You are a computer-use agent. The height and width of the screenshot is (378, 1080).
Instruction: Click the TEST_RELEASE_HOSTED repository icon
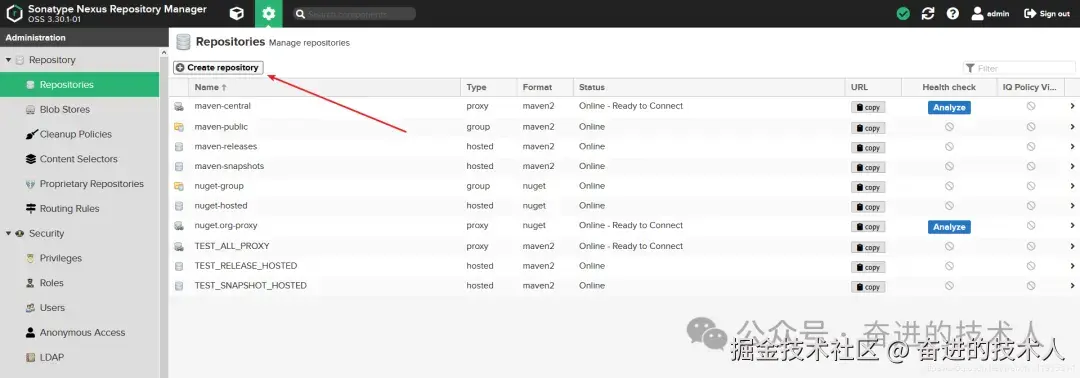[179, 266]
